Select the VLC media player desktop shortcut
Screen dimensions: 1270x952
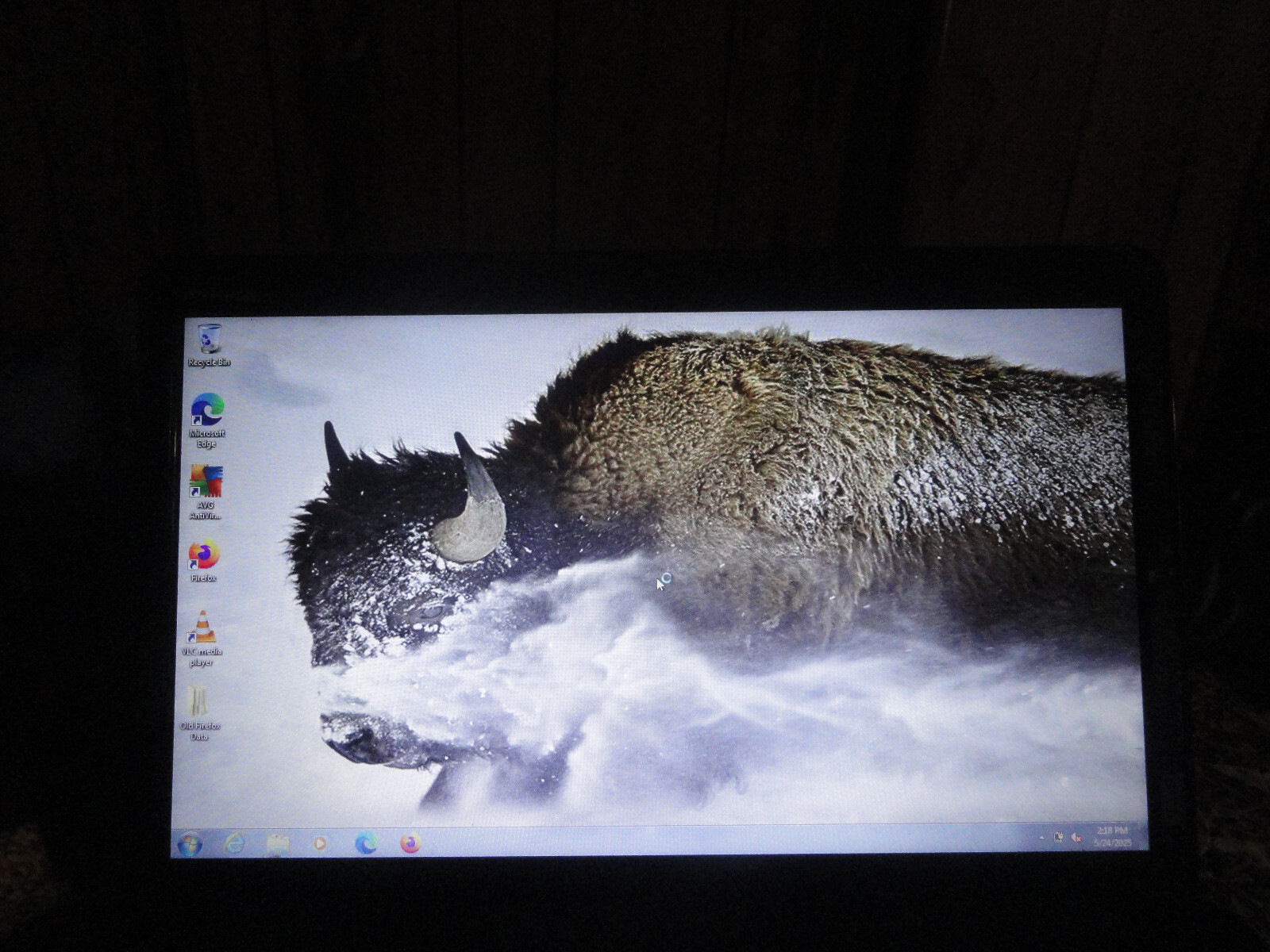tap(202, 638)
